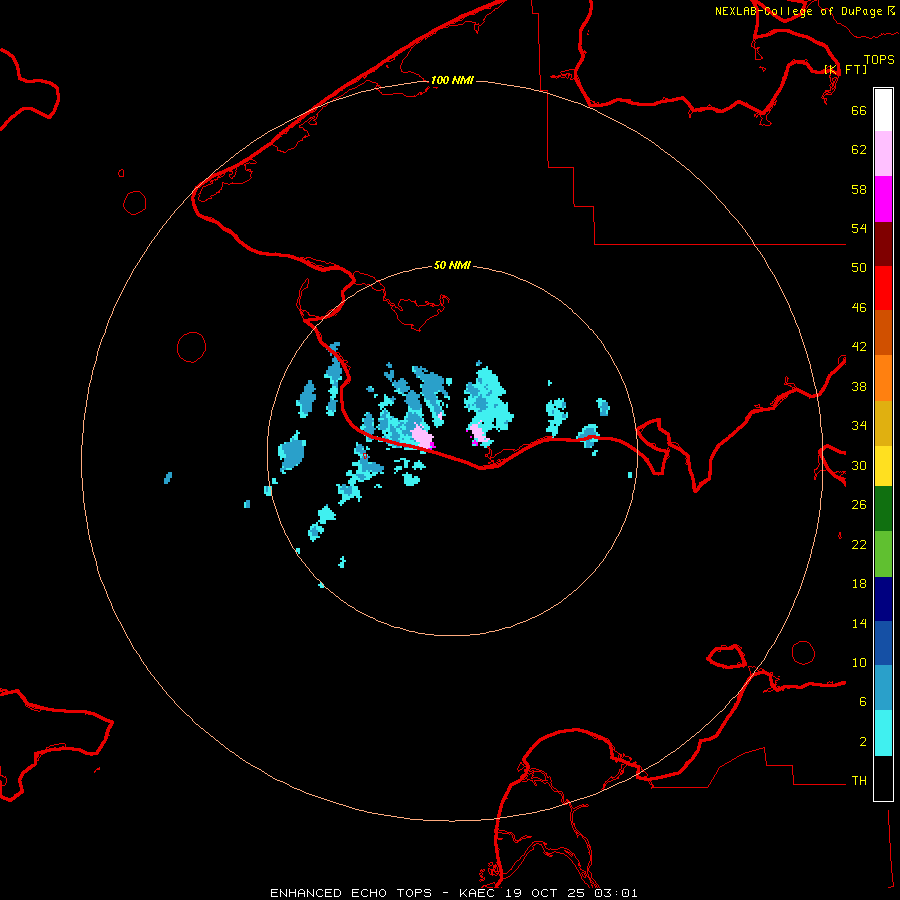Click the navy legend swatch
The width and height of the screenshot is (900, 900).
[x=883, y=599]
